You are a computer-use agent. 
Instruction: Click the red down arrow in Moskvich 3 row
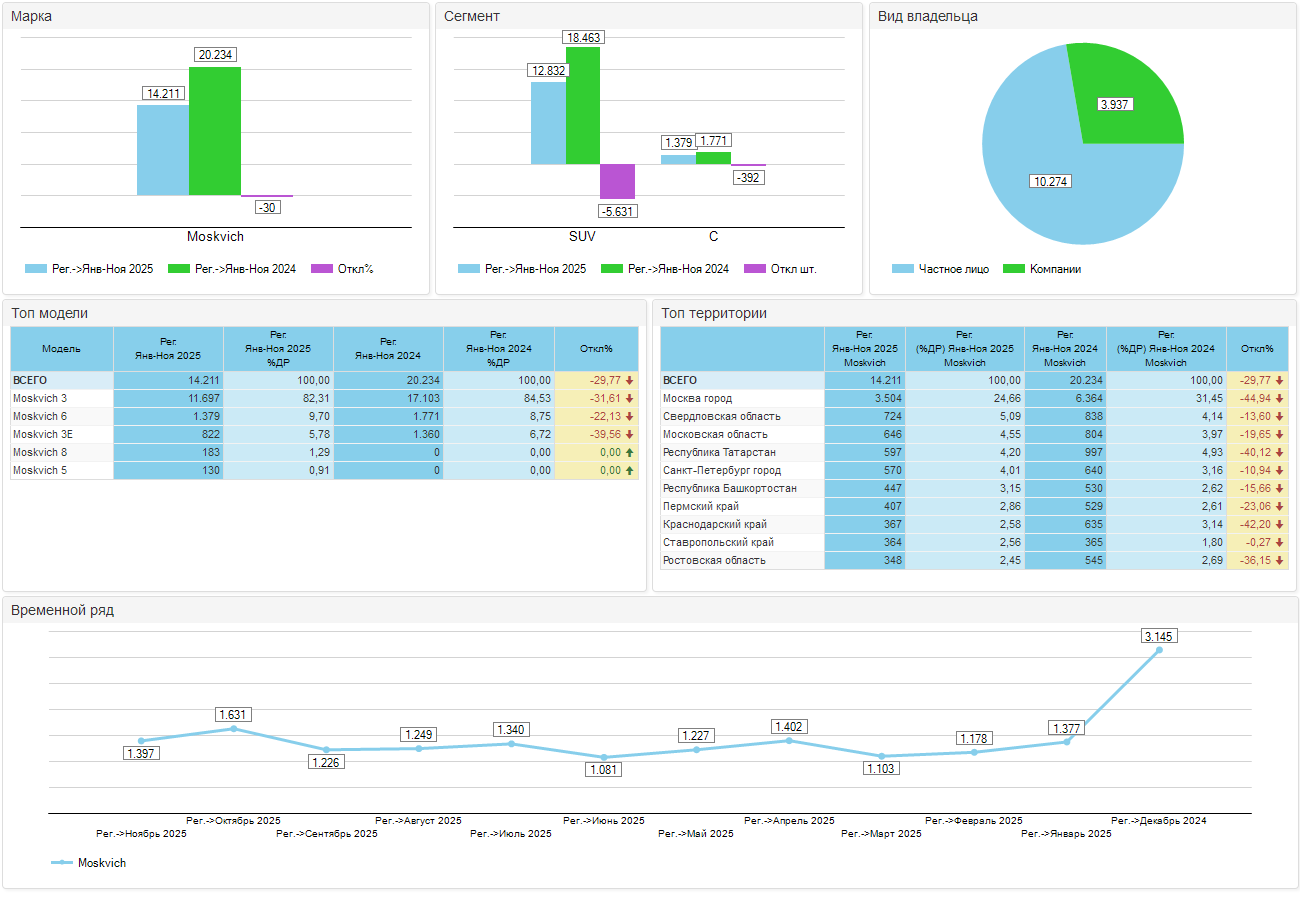tap(630, 398)
